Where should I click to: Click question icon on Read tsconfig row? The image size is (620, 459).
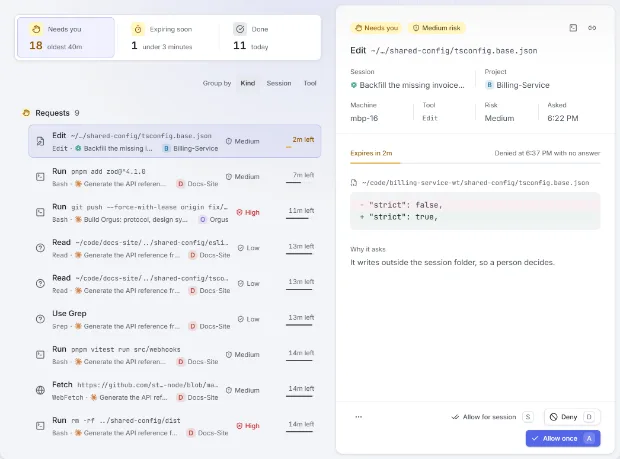40,283
